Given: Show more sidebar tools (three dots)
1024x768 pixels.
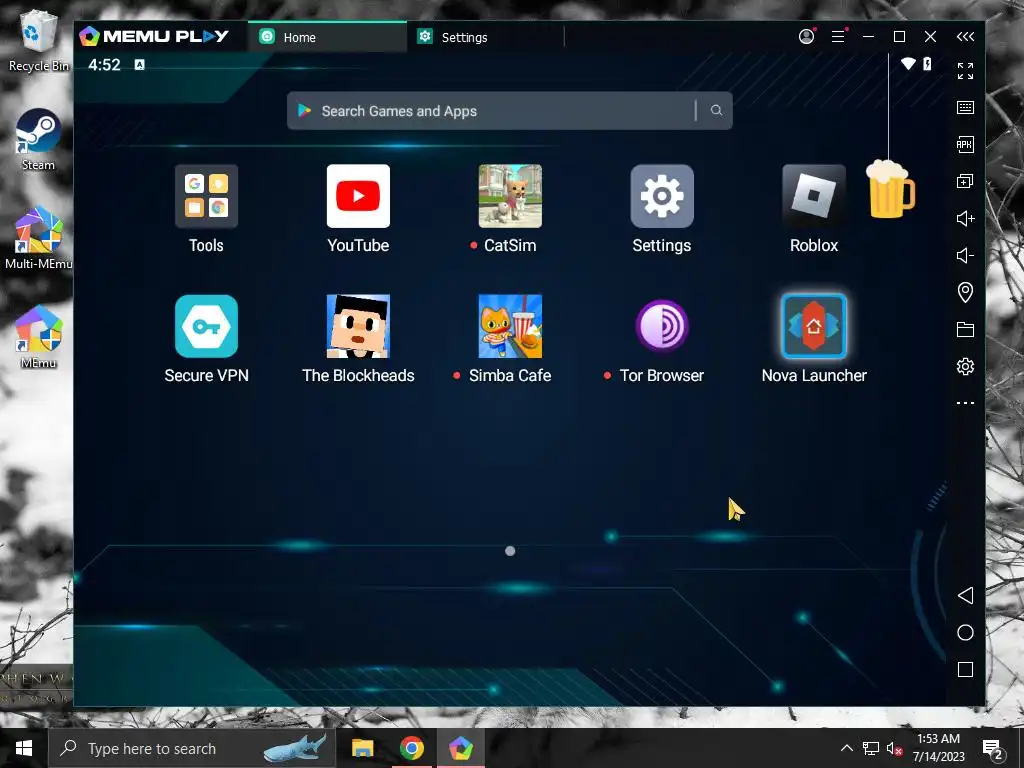Looking at the screenshot, I should pyautogui.click(x=965, y=403).
